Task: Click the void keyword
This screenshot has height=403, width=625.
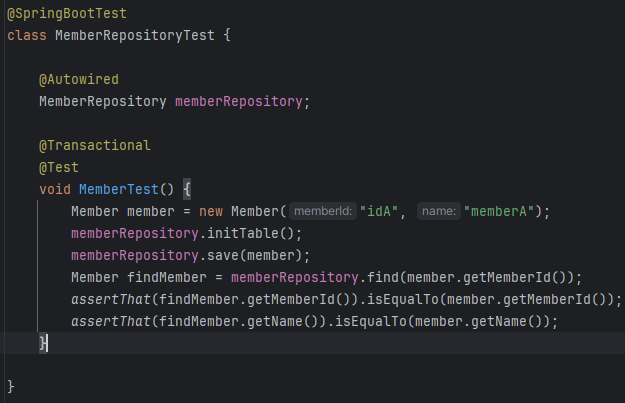Action: [x=55, y=189]
